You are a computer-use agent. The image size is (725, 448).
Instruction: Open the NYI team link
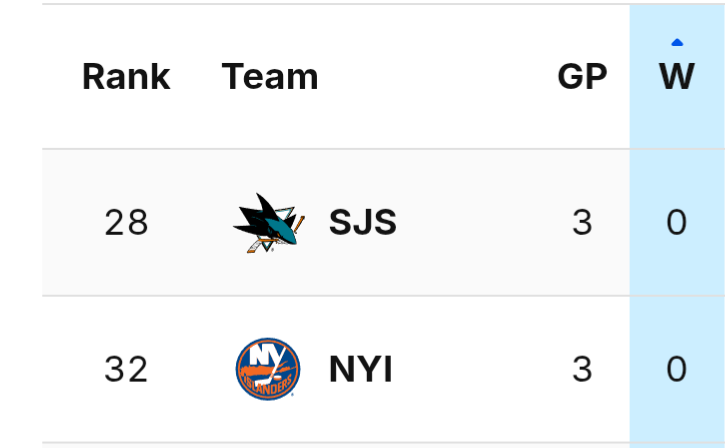360,371
